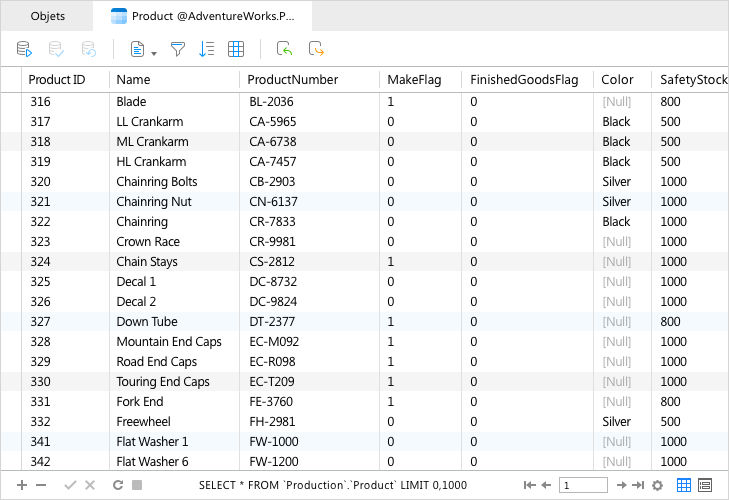Switch to the Objets tab
This screenshot has width=729, height=500.
(x=47, y=16)
